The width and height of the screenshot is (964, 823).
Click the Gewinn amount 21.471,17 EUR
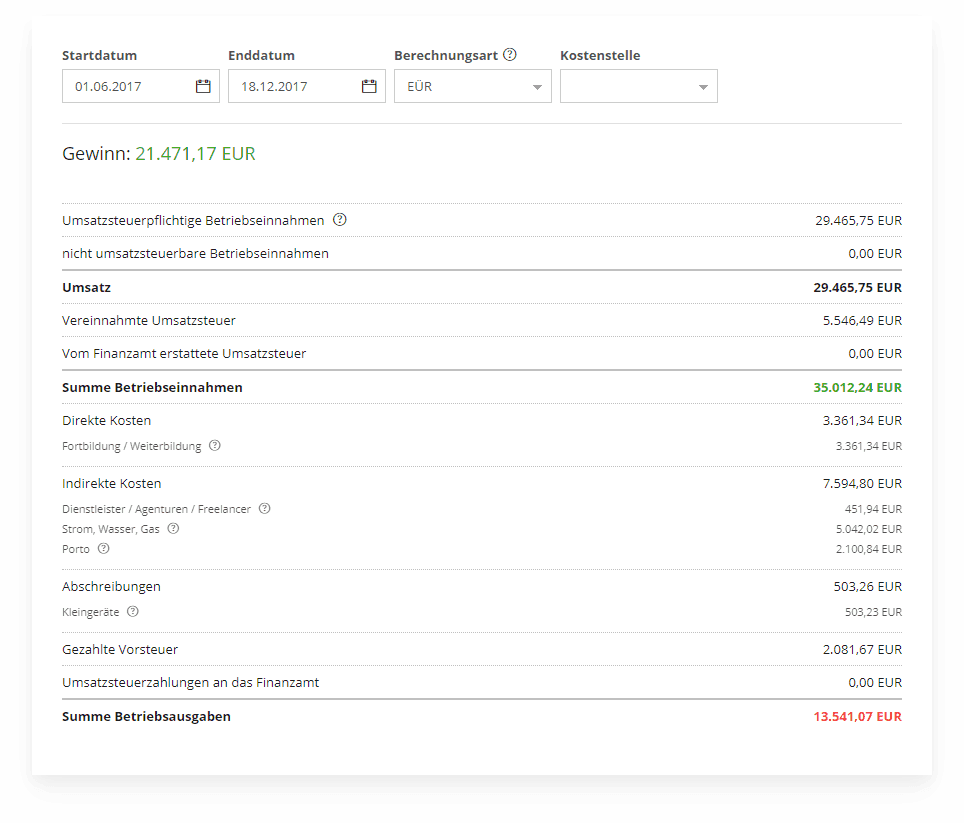coord(195,154)
